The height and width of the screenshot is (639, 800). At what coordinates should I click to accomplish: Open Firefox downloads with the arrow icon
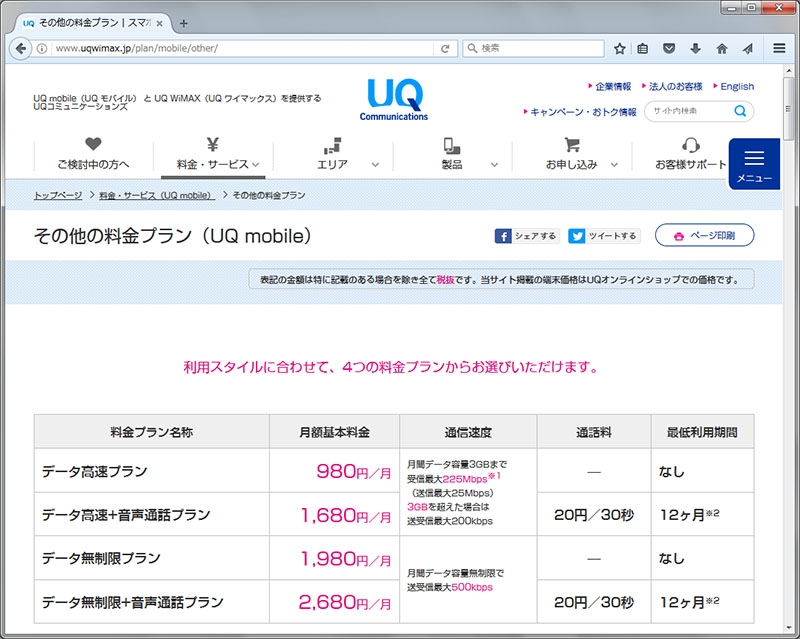point(694,47)
